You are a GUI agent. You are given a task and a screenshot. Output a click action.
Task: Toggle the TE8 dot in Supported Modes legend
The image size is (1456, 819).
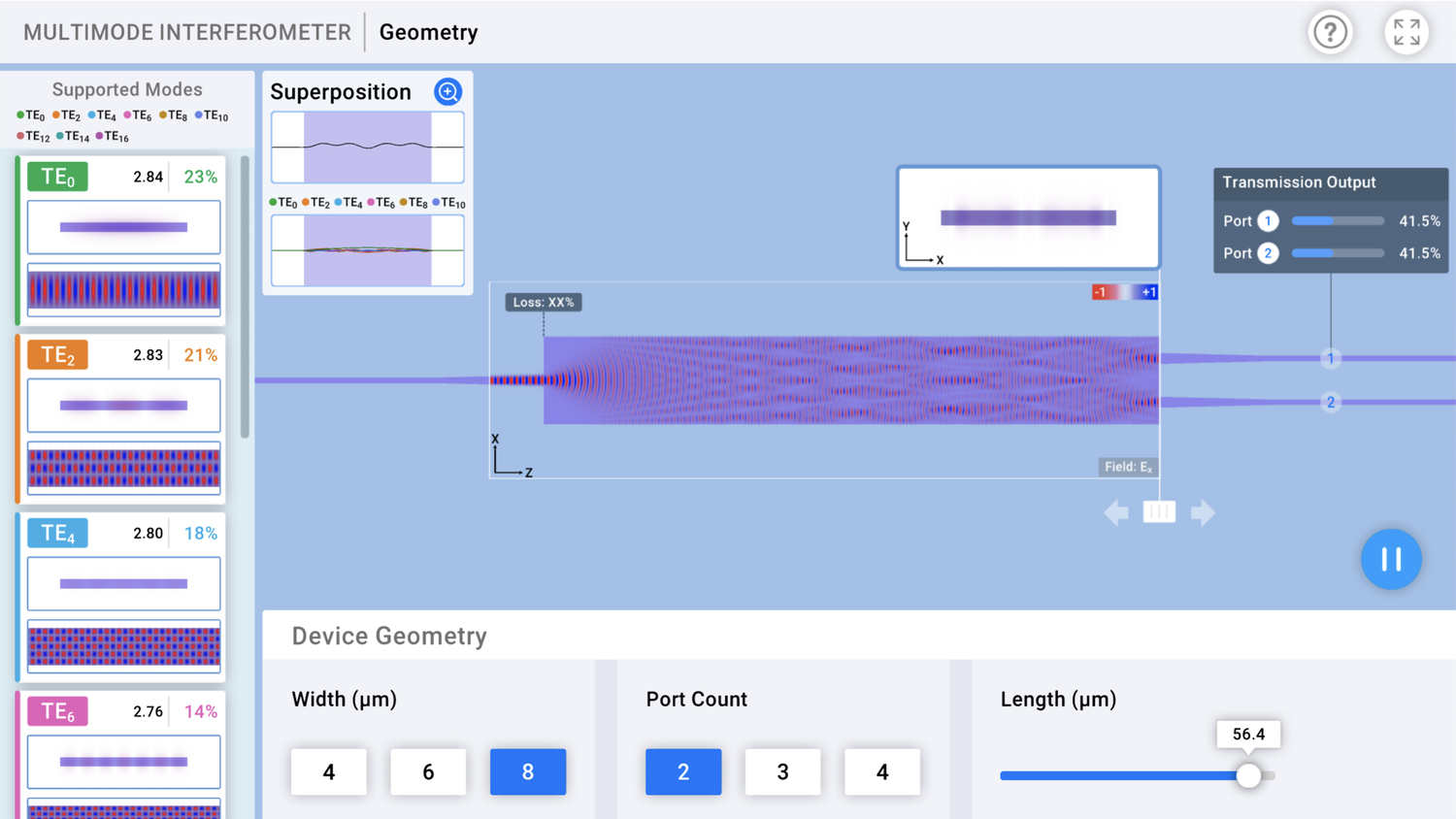[x=162, y=115]
